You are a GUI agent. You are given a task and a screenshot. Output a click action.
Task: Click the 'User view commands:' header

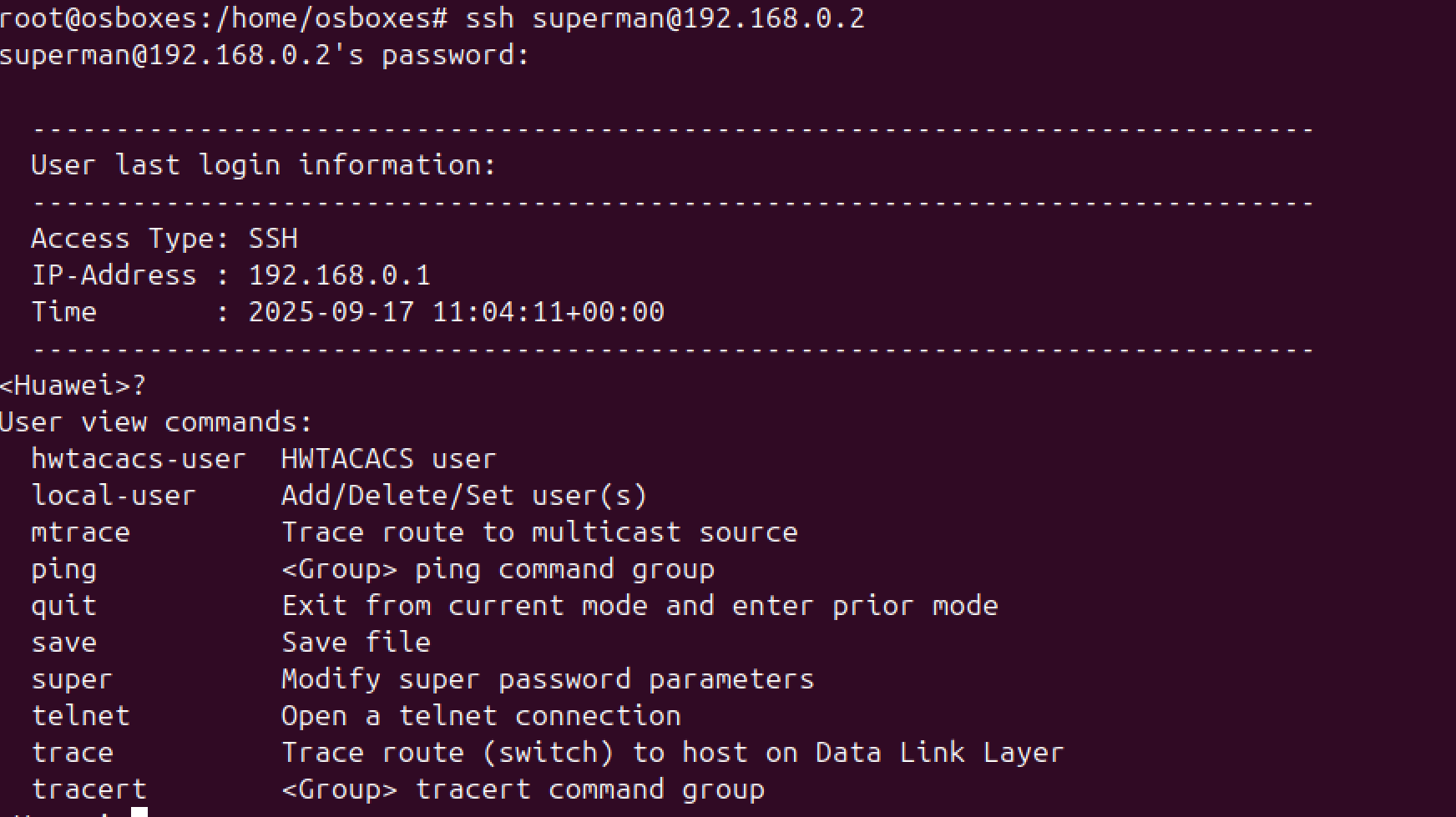click(155, 422)
